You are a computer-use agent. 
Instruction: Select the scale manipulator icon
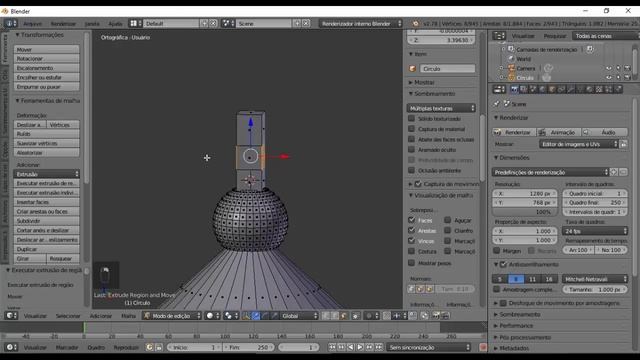pos(274,316)
